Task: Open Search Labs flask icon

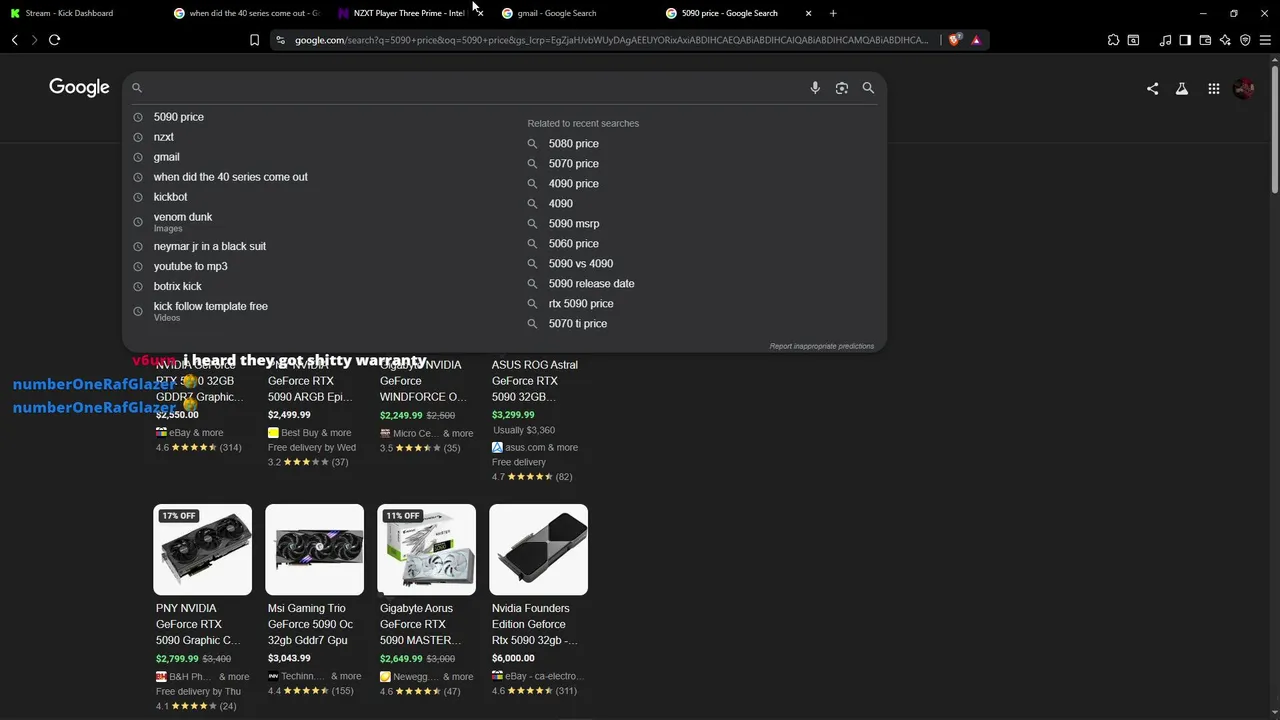Action: (x=1182, y=89)
